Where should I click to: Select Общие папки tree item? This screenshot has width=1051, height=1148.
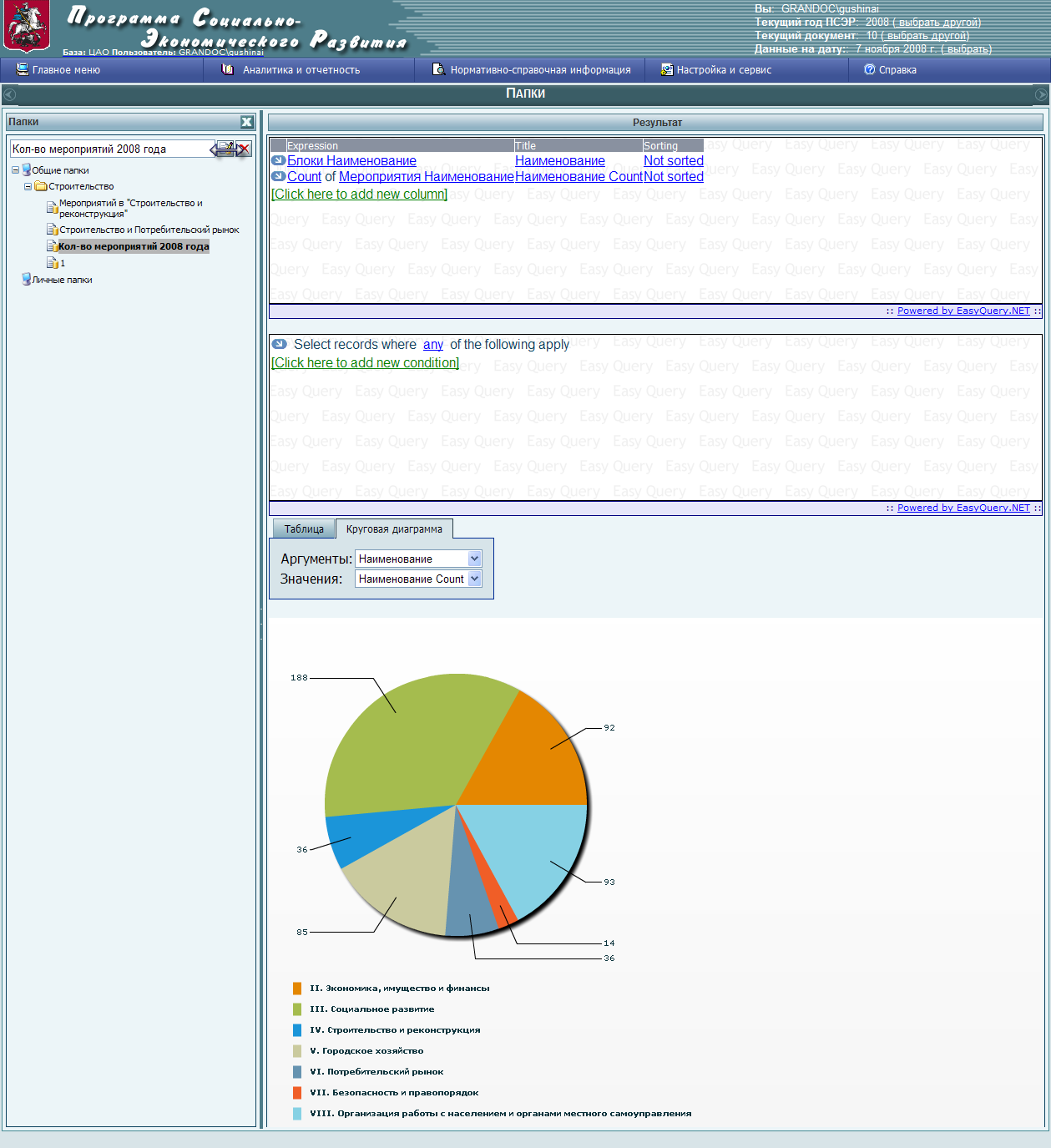point(60,170)
